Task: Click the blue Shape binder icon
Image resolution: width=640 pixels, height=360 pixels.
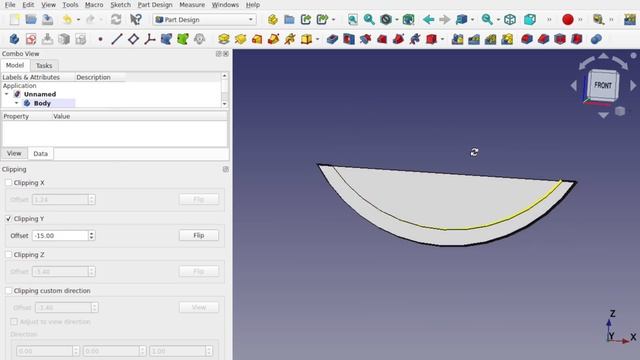Action: coord(166,39)
